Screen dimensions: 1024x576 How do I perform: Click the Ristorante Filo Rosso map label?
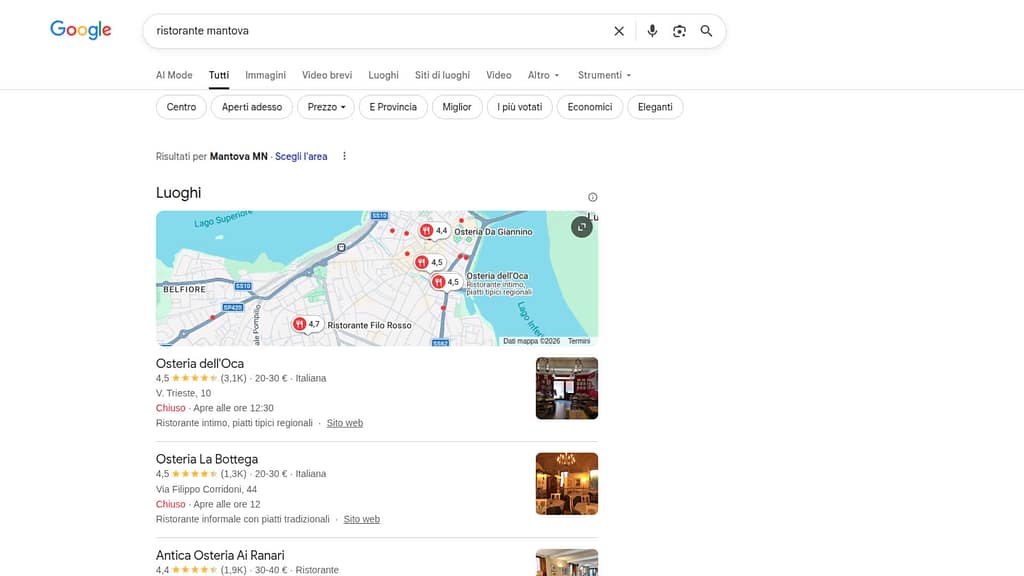pos(369,325)
